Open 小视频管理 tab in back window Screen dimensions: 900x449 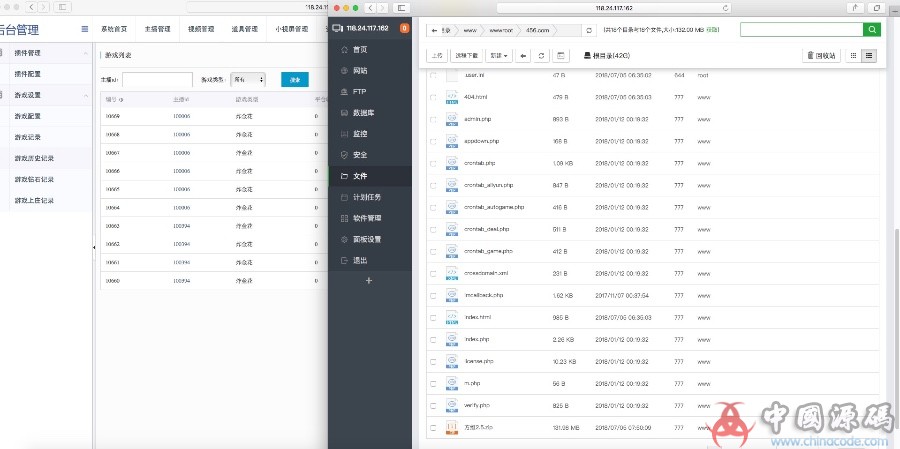click(x=291, y=29)
